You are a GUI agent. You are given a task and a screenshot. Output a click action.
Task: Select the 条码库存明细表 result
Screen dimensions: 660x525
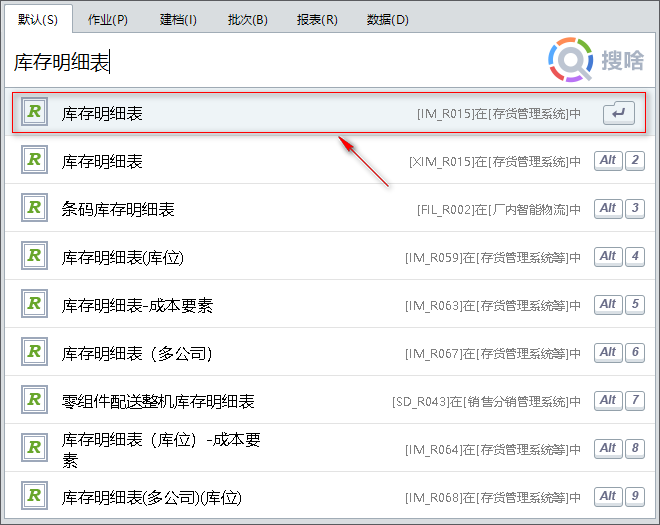coord(330,208)
